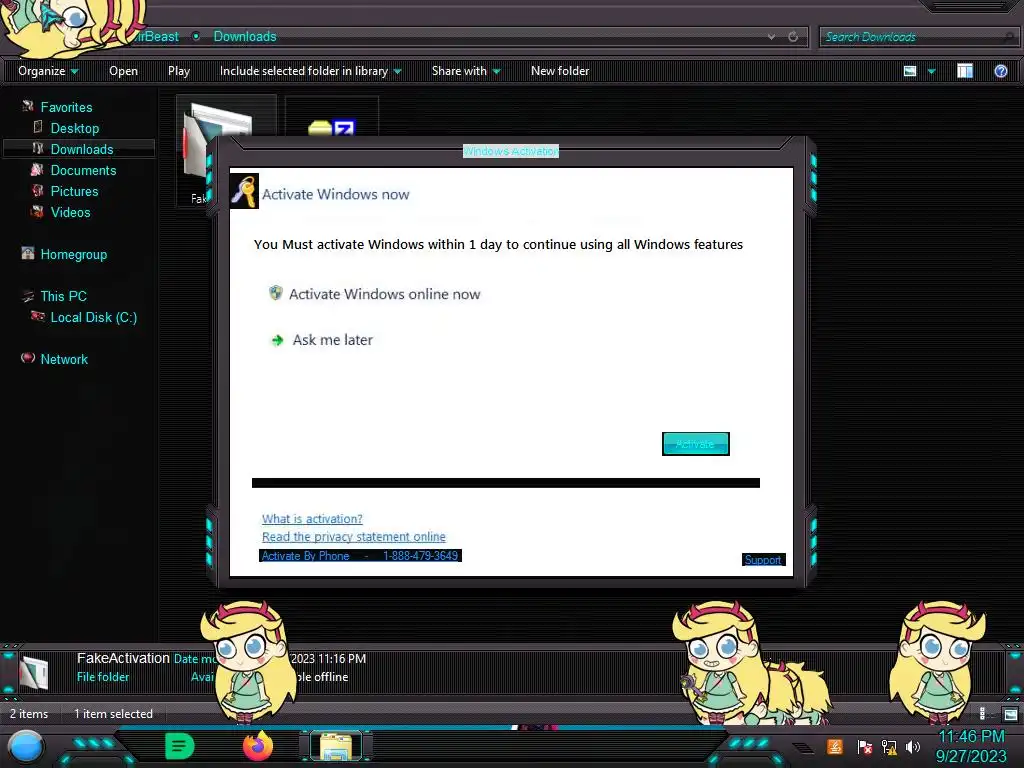Open Action Center flag tray icon
Viewport: 1024px width, 768px height.
[864, 747]
